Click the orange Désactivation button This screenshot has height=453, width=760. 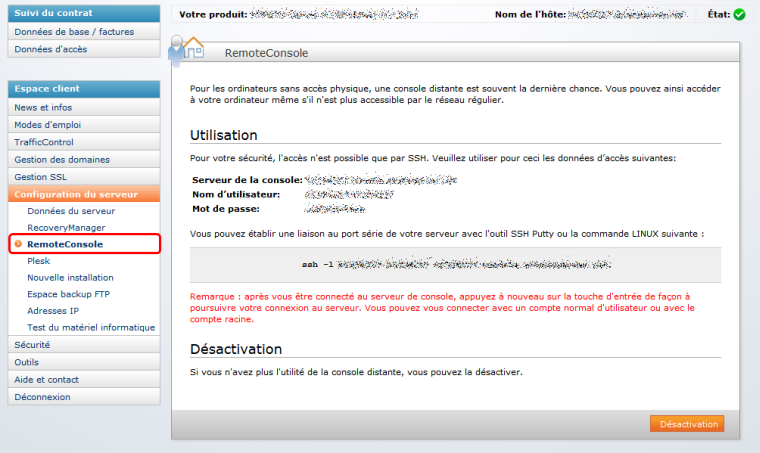point(687,424)
